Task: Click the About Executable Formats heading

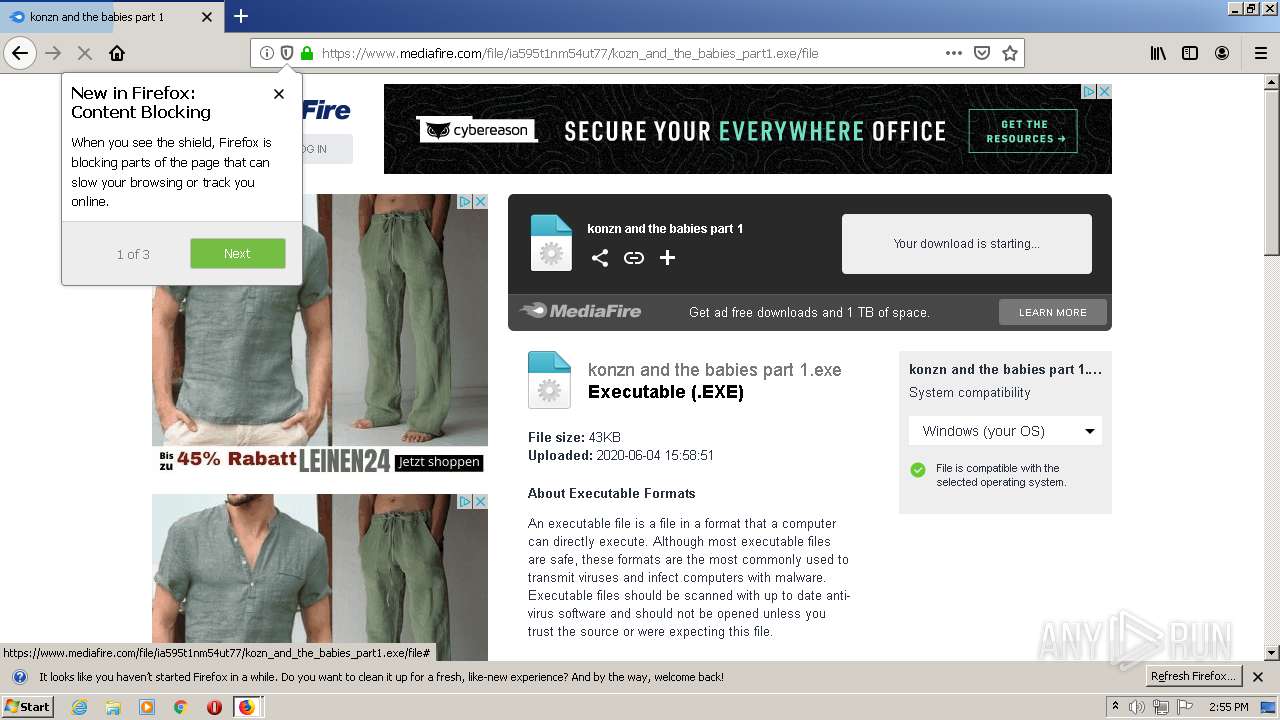Action: [612, 493]
